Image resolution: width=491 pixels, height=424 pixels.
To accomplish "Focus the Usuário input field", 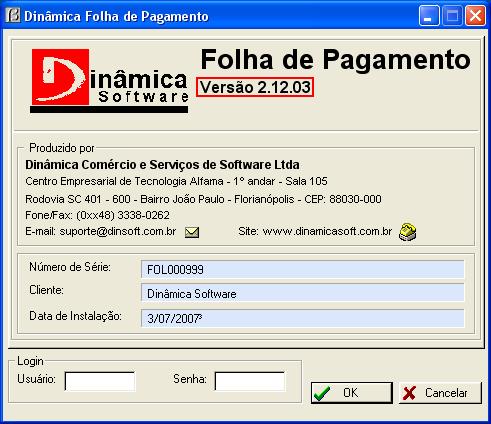I will pyautogui.click(x=100, y=381).
